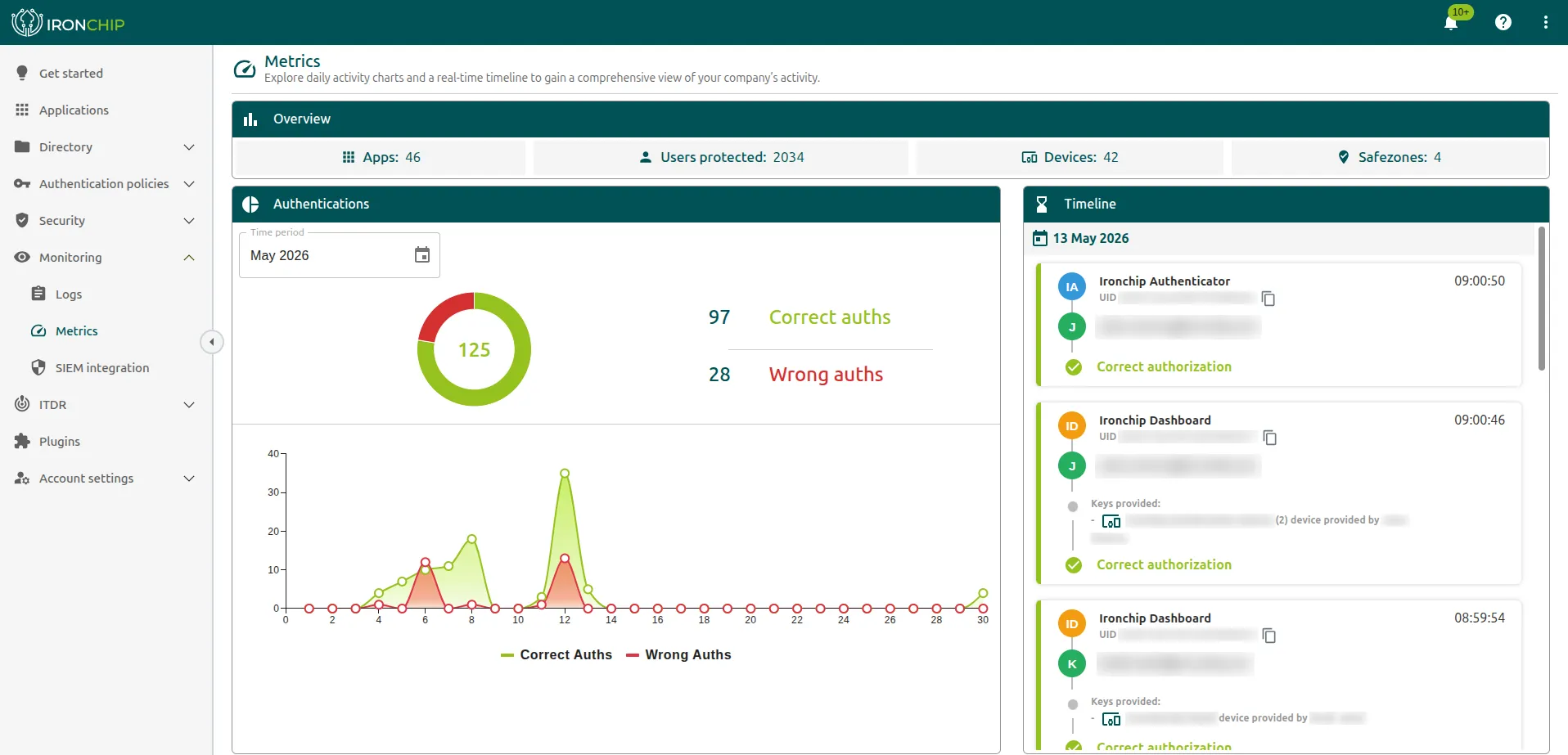Open the notifications bell
Screen dimensions: 1568x755
[1451, 22]
